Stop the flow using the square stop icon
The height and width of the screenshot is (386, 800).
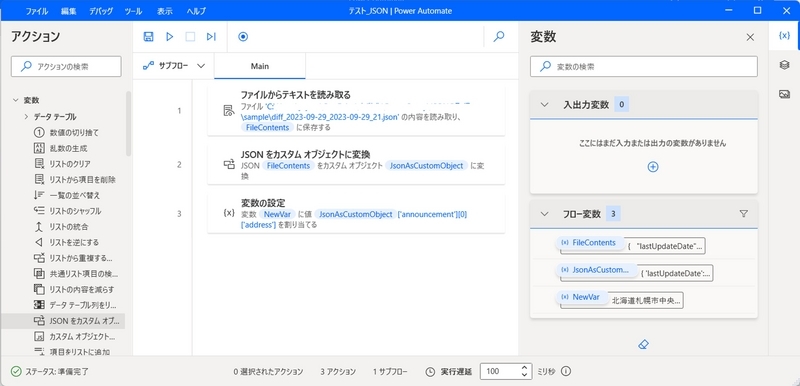[x=190, y=36]
